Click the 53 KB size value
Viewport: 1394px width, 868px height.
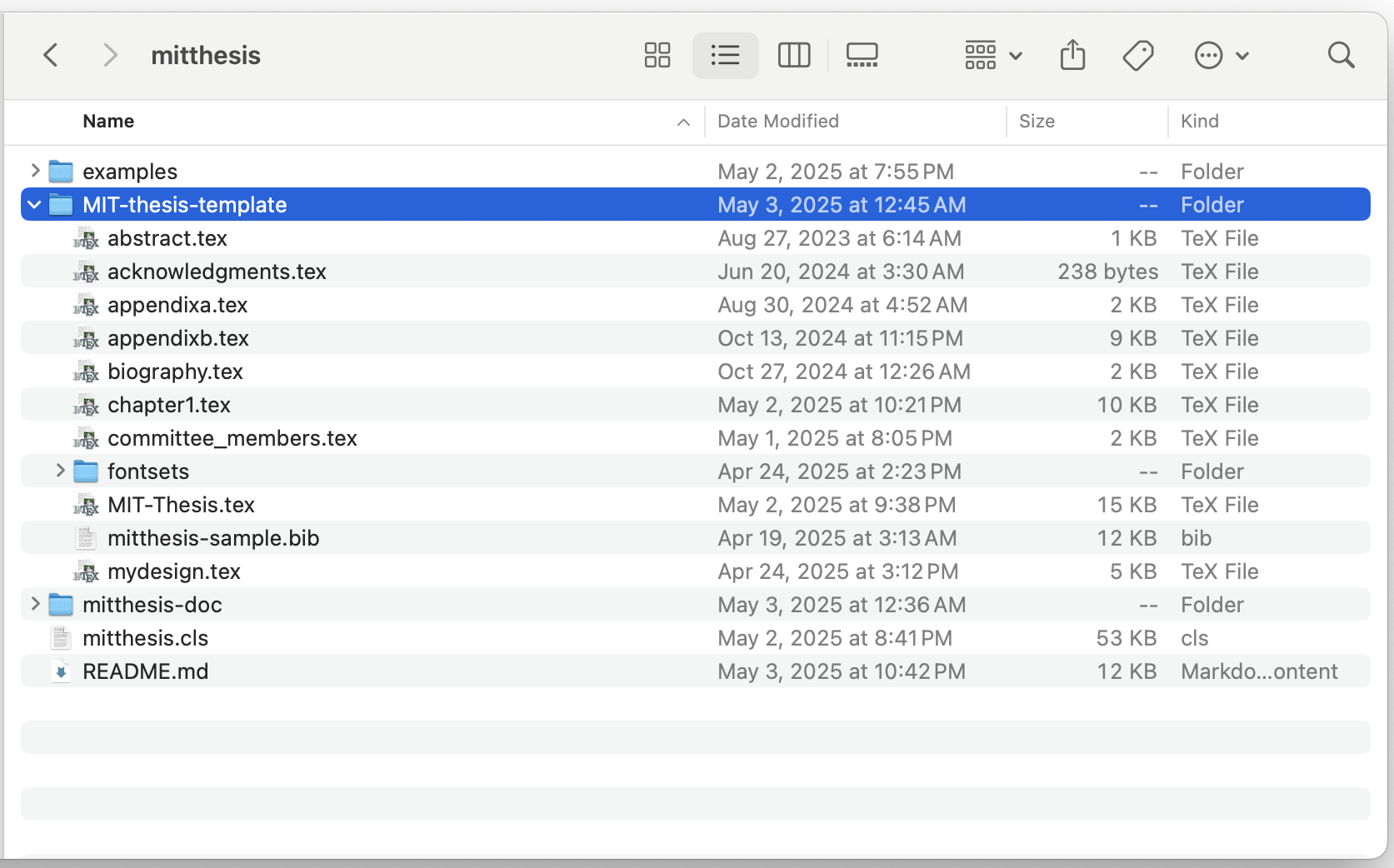1127,638
